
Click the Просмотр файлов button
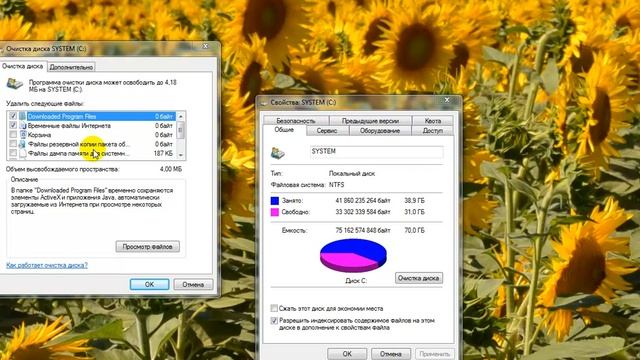point(147,247)
